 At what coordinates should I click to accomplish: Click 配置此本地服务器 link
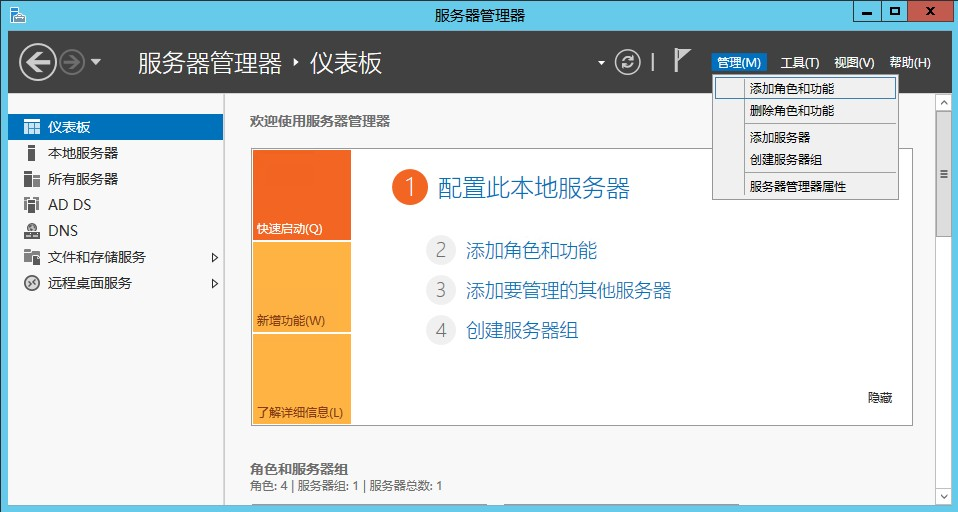[533, 188]
